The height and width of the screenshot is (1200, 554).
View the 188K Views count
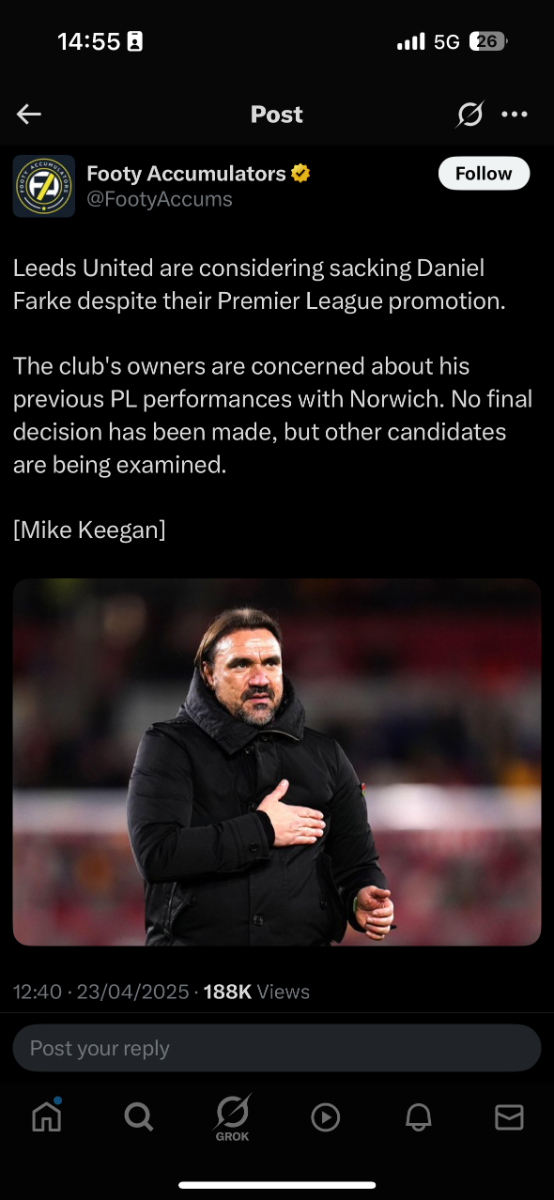pyautogui.click(x=257, y=992)
